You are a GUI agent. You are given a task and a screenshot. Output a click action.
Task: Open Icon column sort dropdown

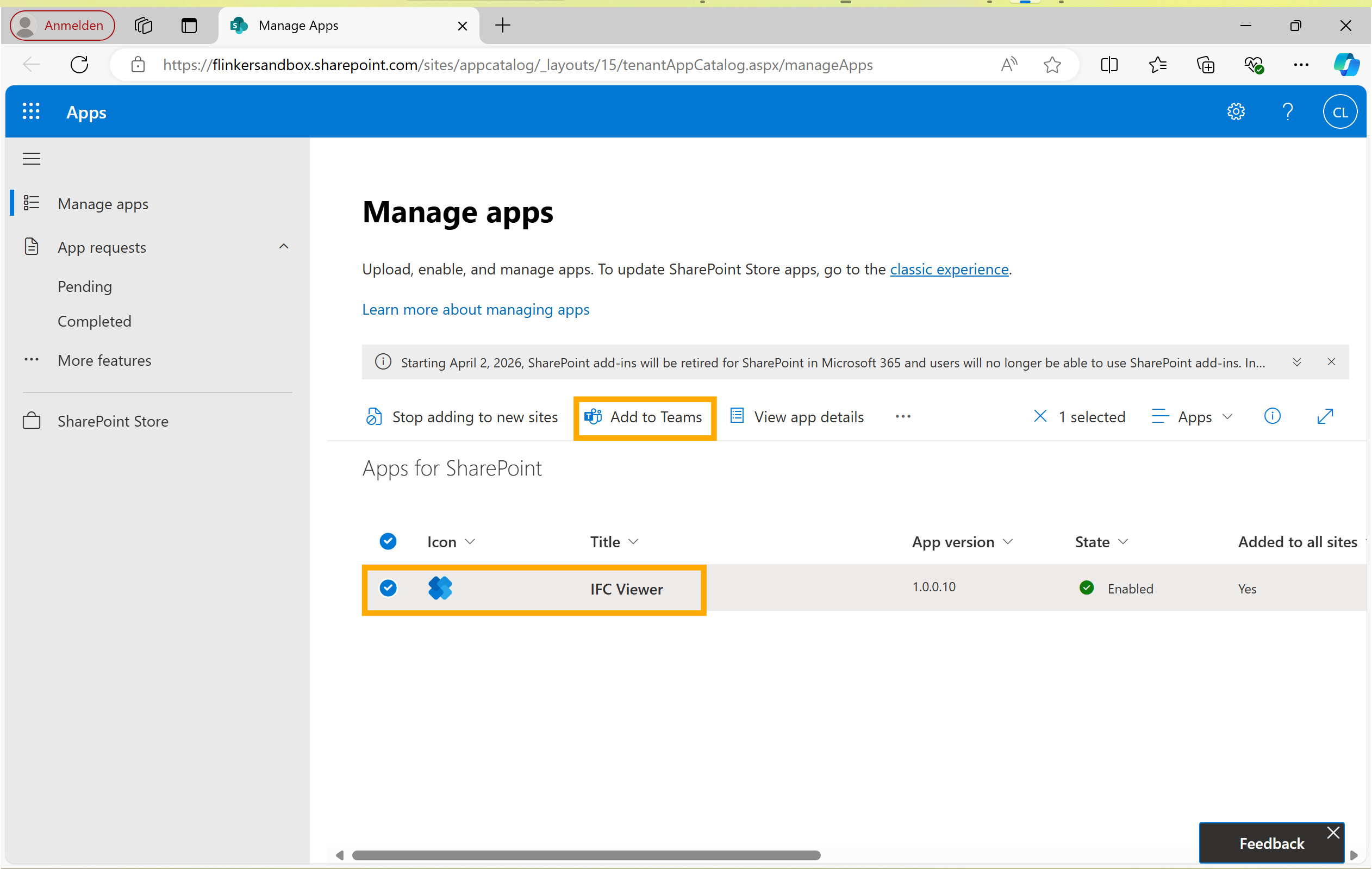tap(451, 541)
